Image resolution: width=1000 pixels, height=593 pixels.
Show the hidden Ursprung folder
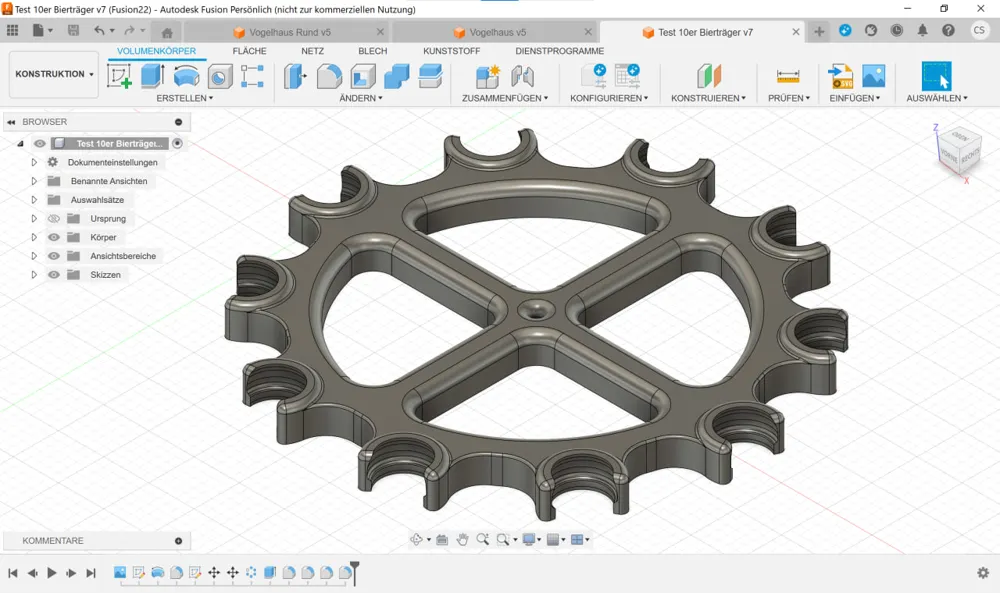tap(54, 219)
